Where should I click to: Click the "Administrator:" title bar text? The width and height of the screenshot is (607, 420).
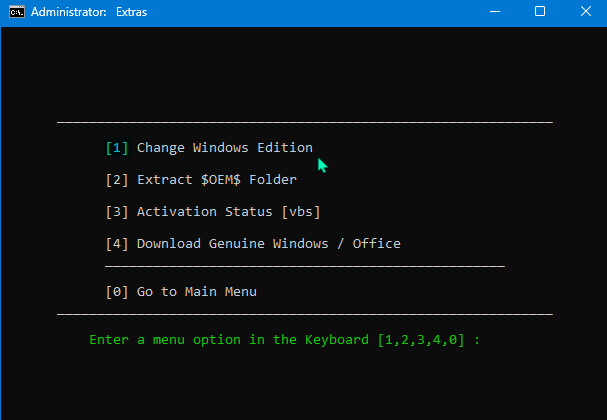pyautogui.click(x=69, y=12)
